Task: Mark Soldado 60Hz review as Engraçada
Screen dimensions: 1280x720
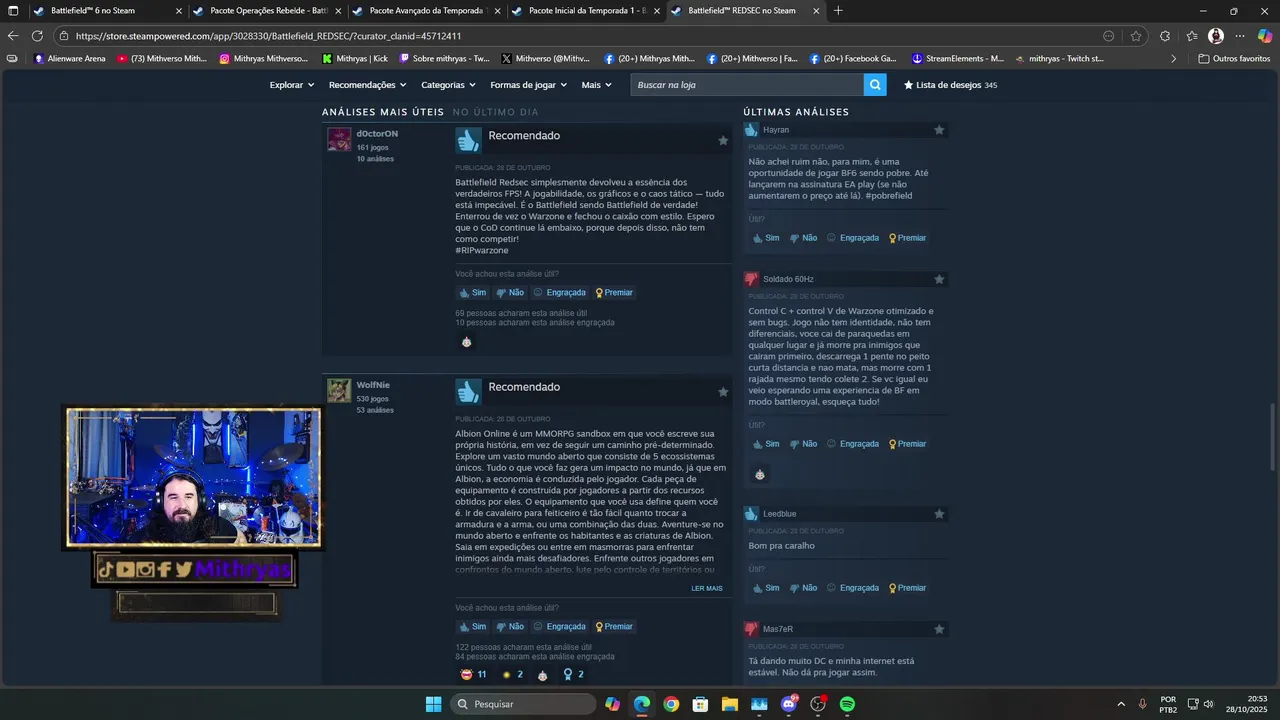Action: (x=853, y=444)
